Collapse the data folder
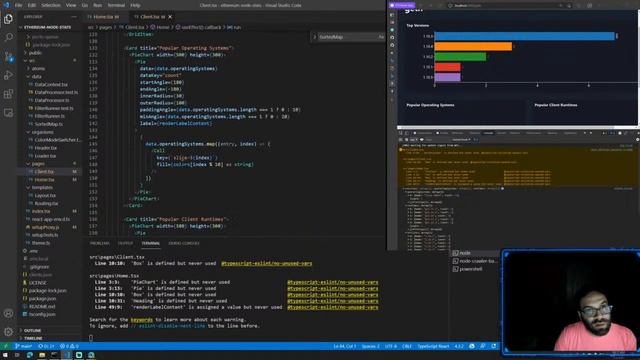Image resolution: width=640 pixels, height=360 pixels. point(36,76)
